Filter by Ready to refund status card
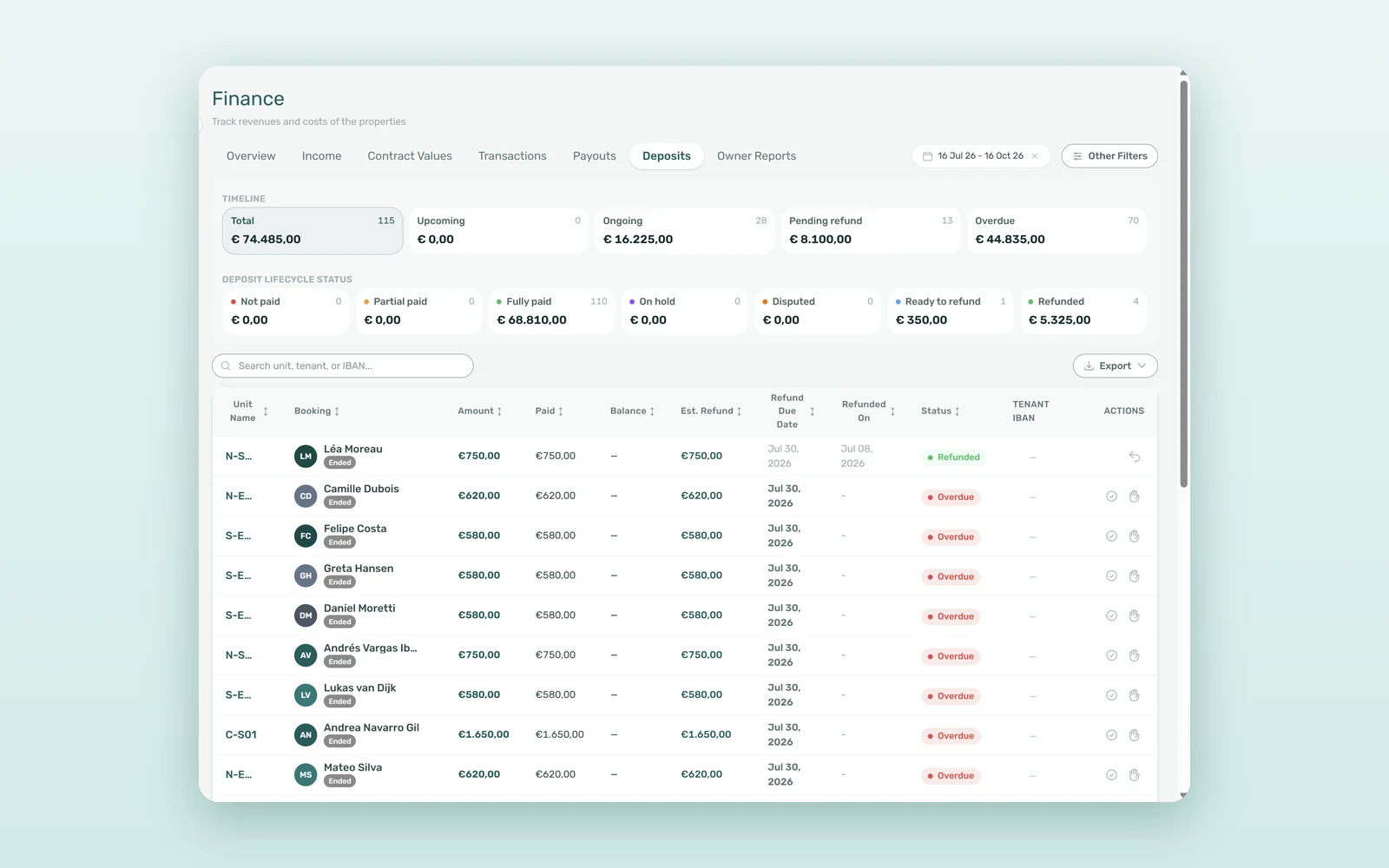 (x=951, y=312)
